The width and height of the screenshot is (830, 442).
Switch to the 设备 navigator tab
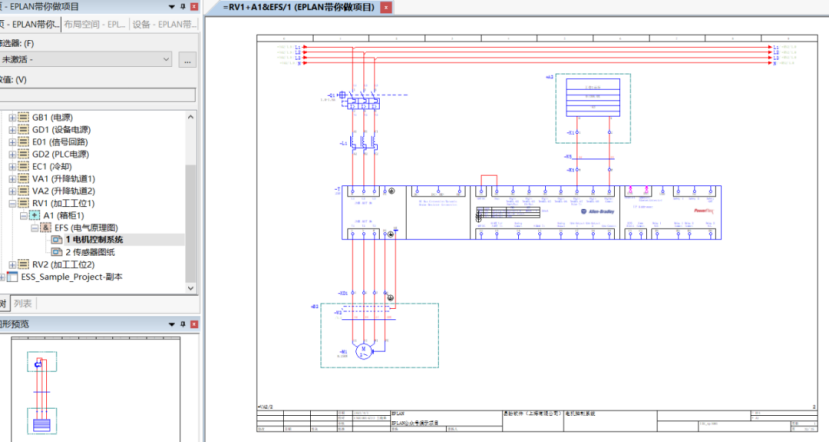(x=164, y=24)
